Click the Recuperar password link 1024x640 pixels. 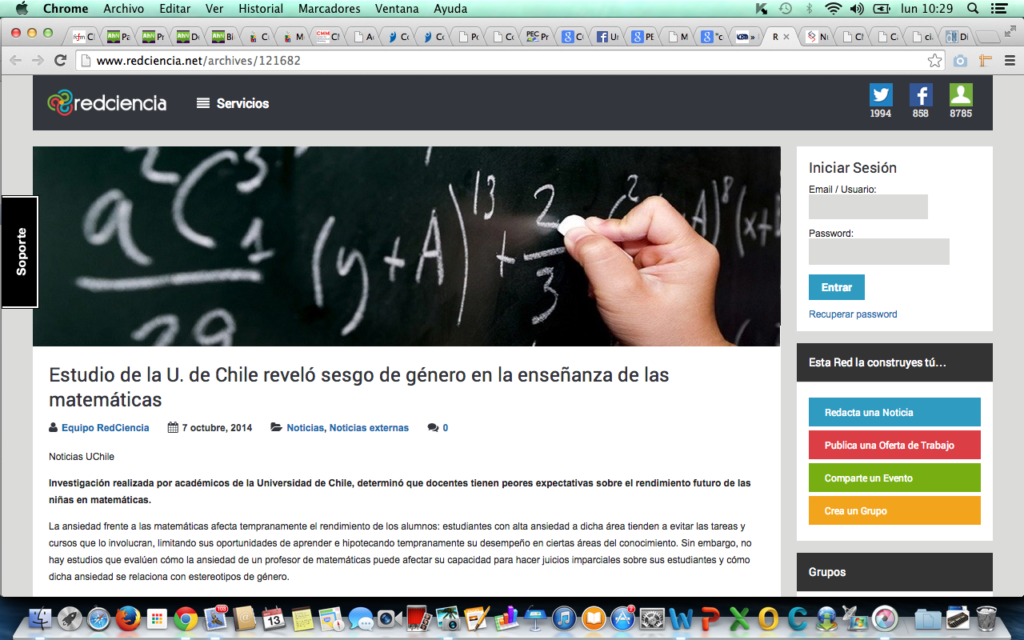click(x=852, y=314)
